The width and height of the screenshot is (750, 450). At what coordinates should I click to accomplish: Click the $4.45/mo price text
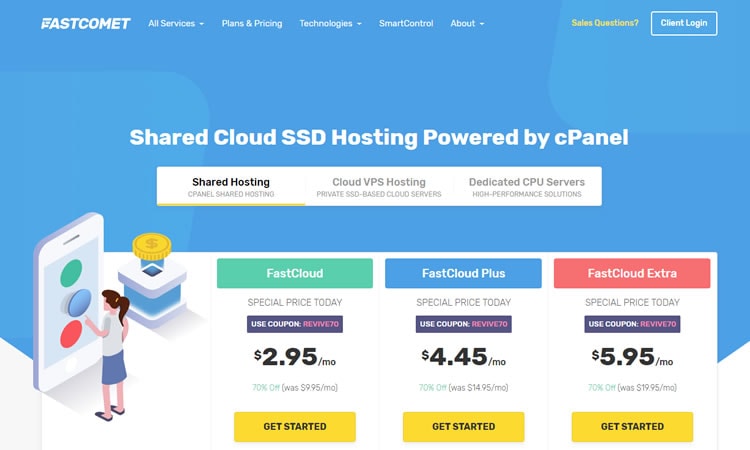pos(463,357)
